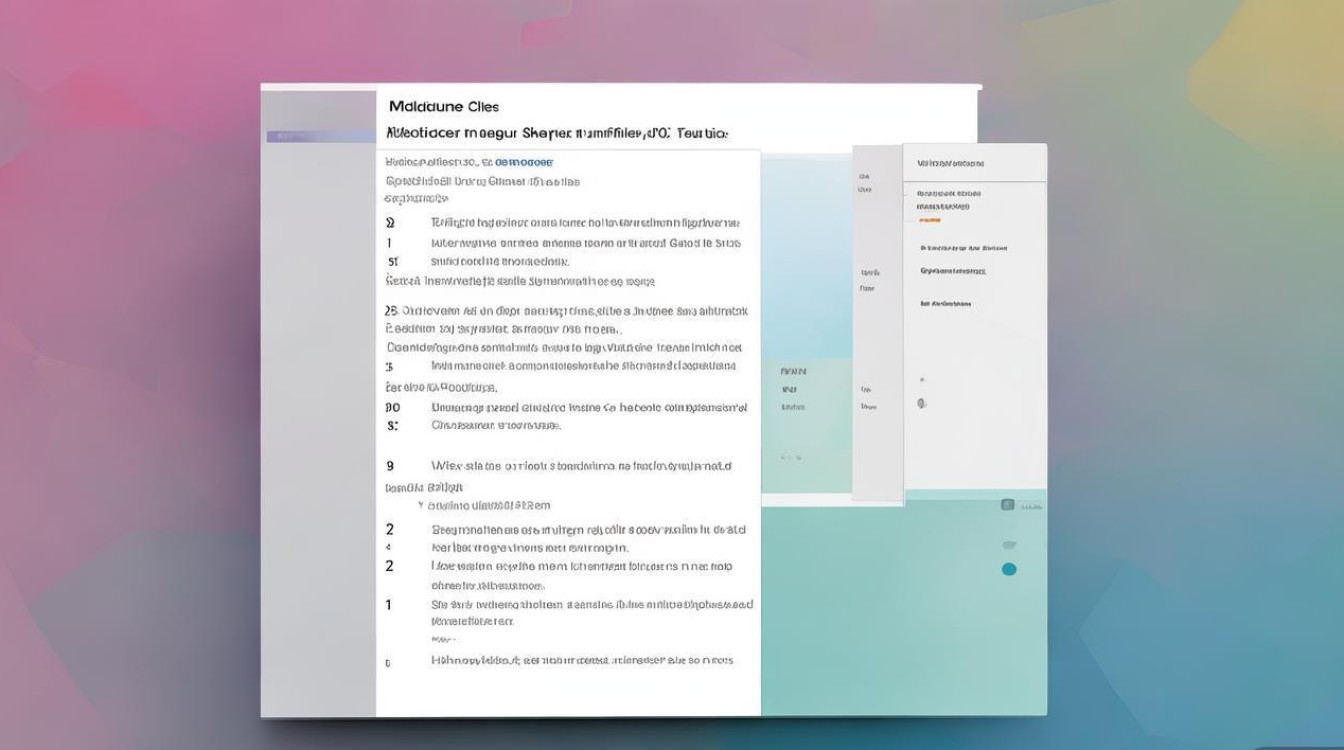Click the first entry below the orange text

tap(963, 247)
